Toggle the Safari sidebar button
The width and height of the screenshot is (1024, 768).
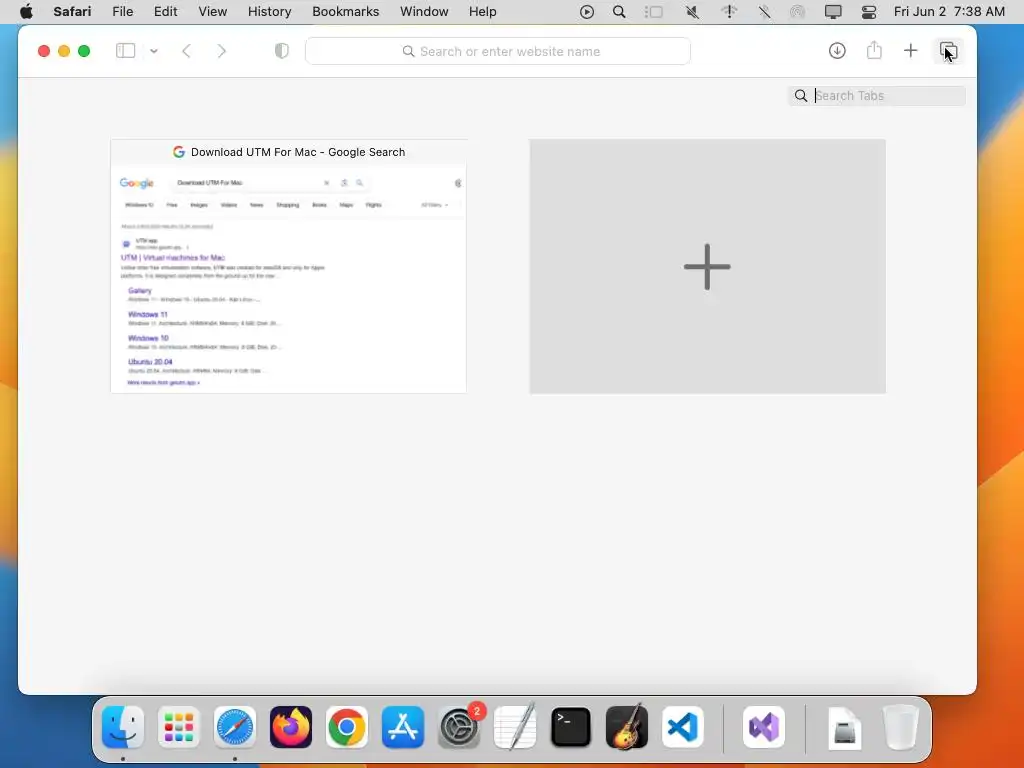[x=125, y=51]
